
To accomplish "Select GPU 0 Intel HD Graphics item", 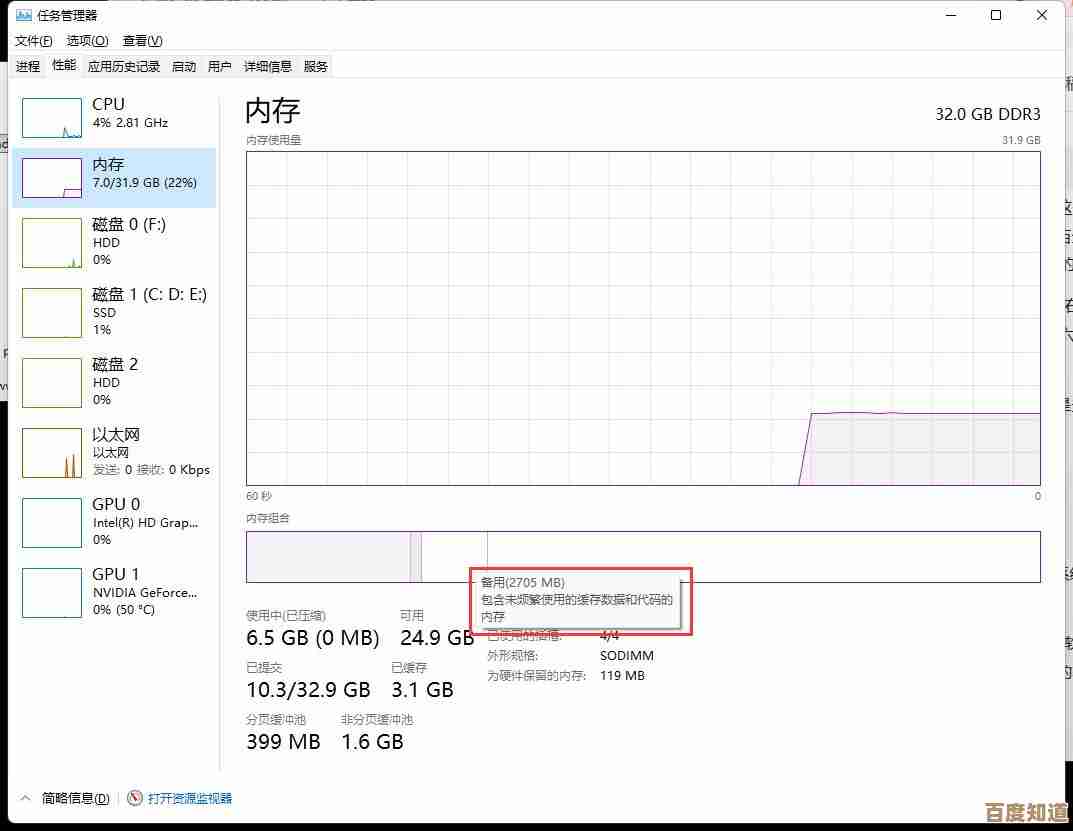I will pos(52,523).
